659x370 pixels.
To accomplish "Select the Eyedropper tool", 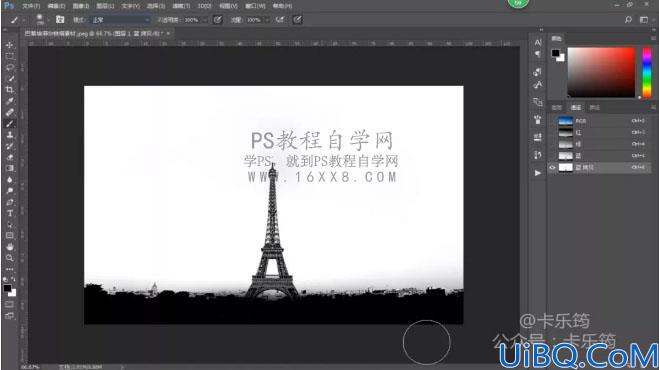I will click(x=9, y=101).
